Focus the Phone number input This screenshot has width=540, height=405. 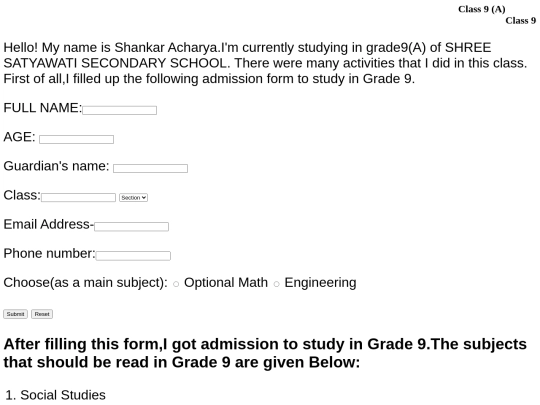tap(133, 256)
